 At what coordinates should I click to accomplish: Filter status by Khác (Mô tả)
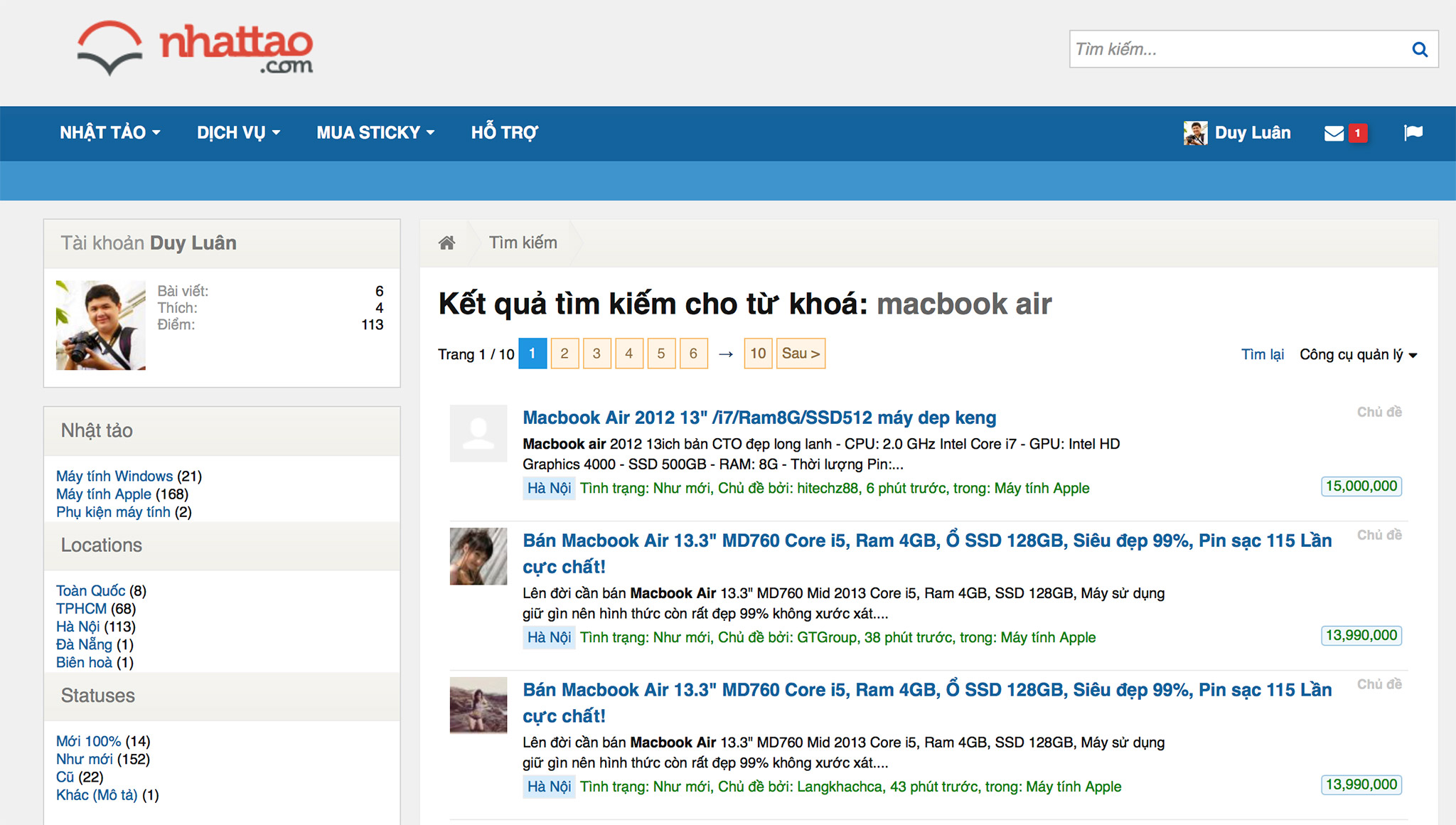click(x=97, y=794)
